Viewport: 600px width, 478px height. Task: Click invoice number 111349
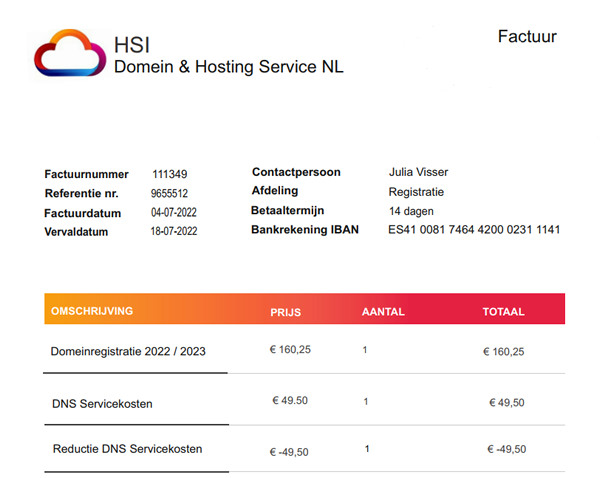[x=170, y=173]
